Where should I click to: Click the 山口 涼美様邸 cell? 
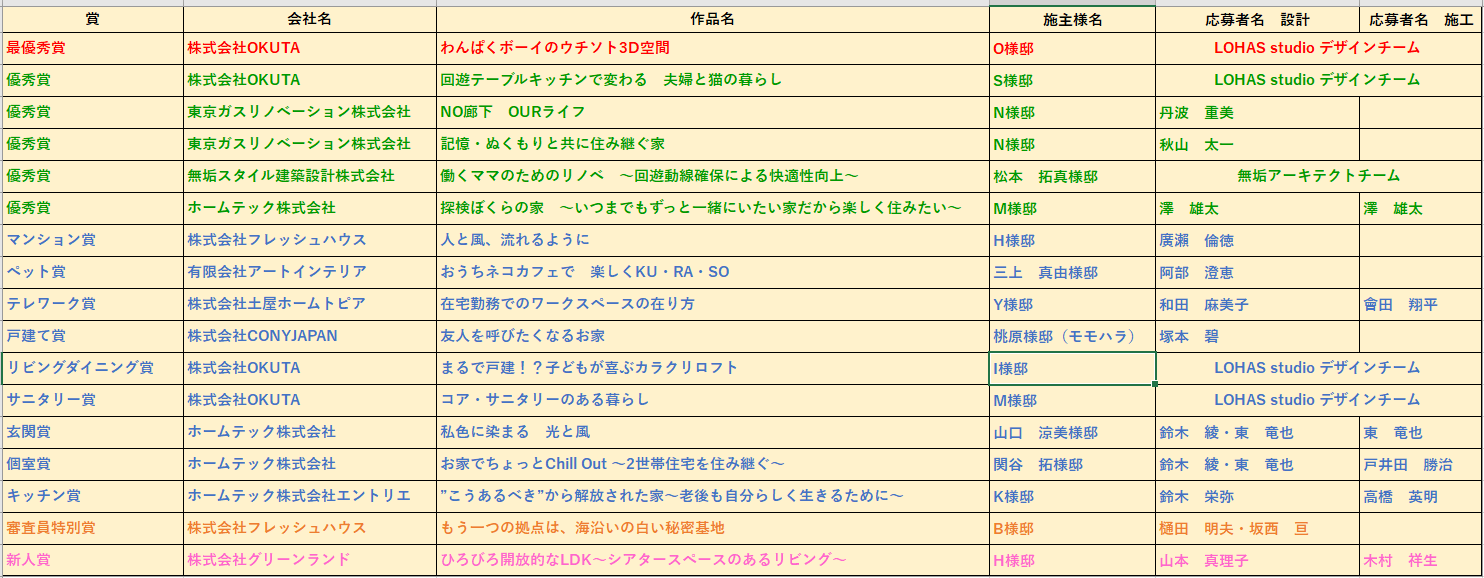coord(1072,432)
